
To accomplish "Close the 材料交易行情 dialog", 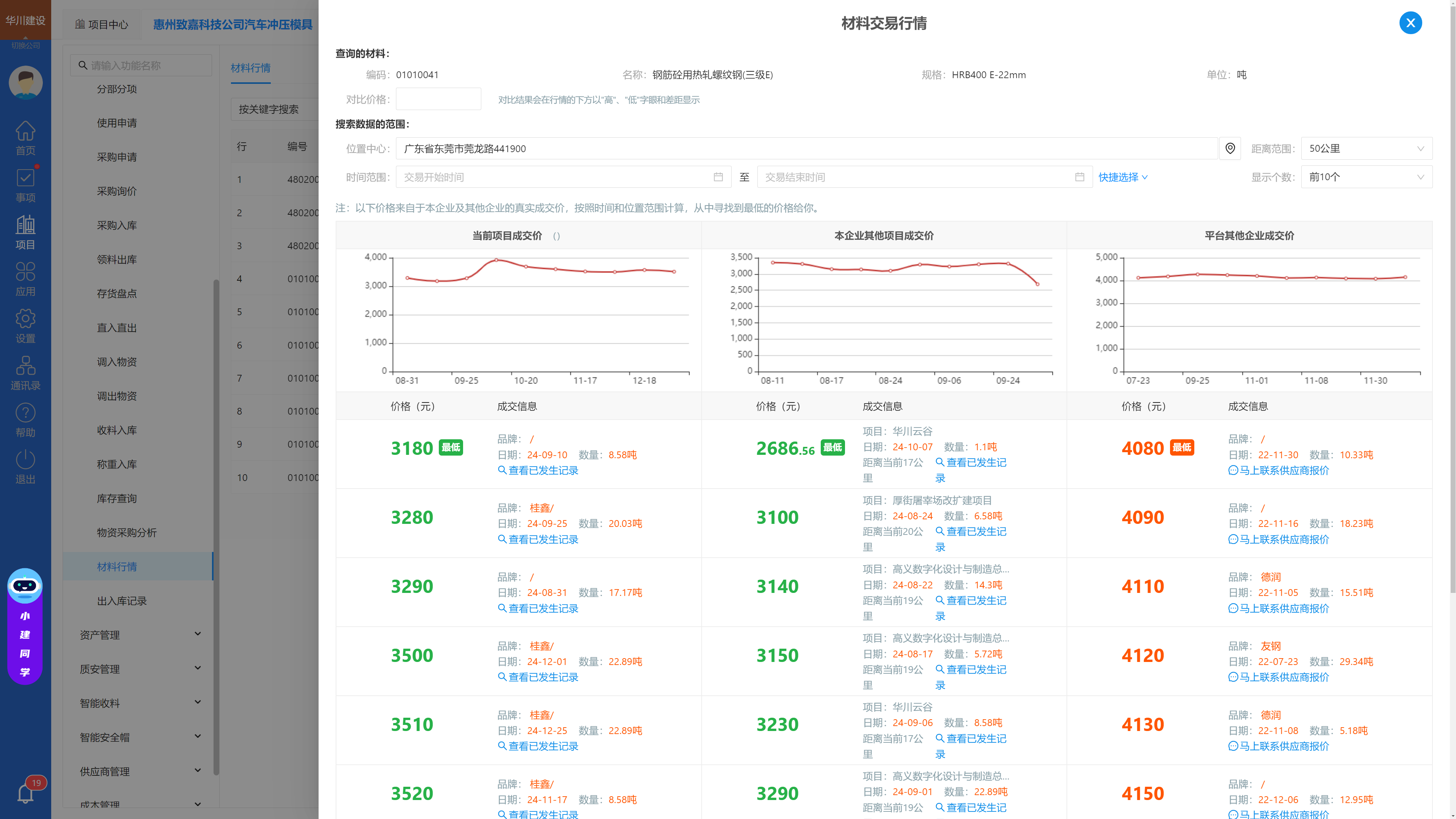I will click(1410, 23).
